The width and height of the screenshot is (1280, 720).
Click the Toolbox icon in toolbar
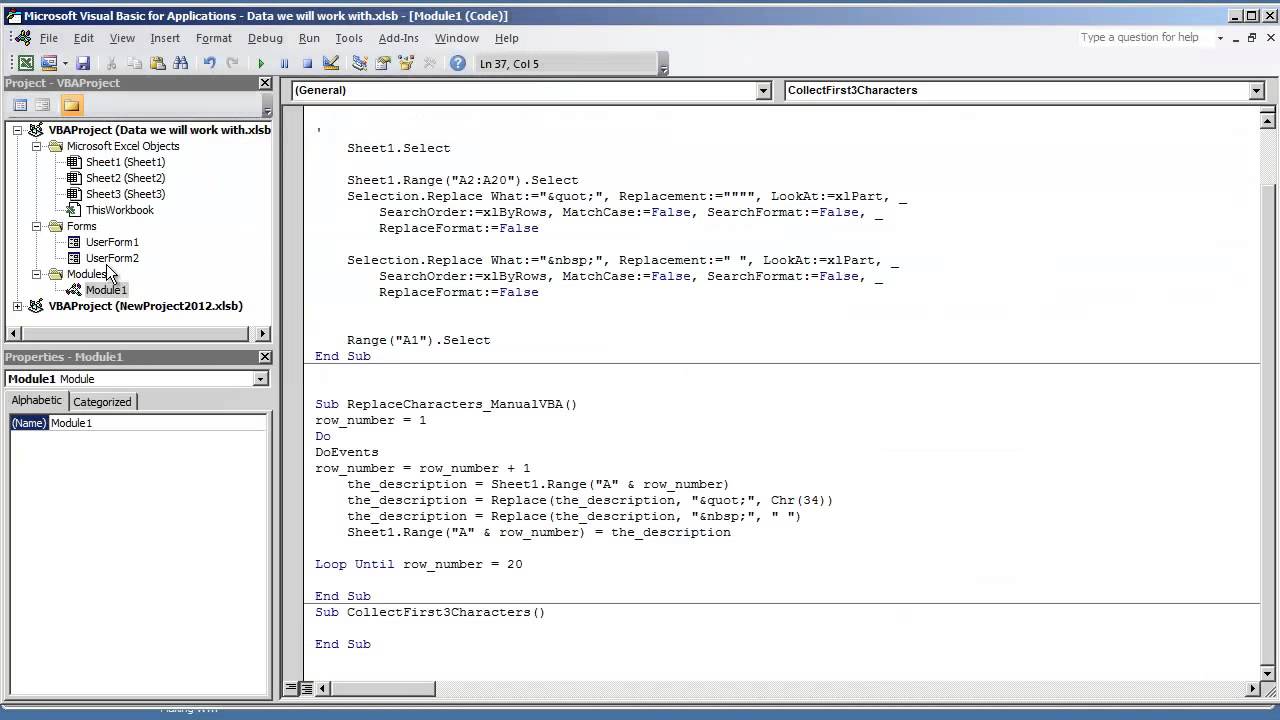430,63
